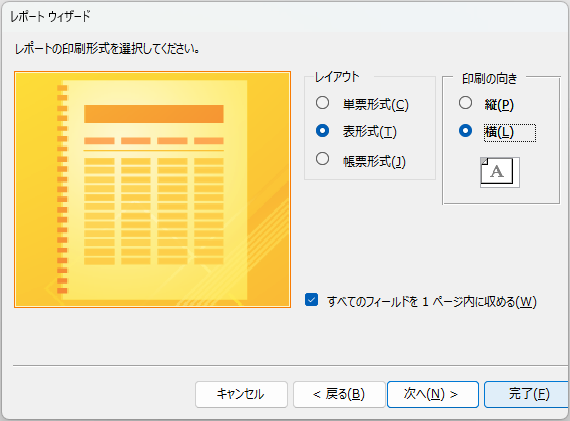Go back with the 戻る(B) button
Screen dimensions: 570x421
339,394
